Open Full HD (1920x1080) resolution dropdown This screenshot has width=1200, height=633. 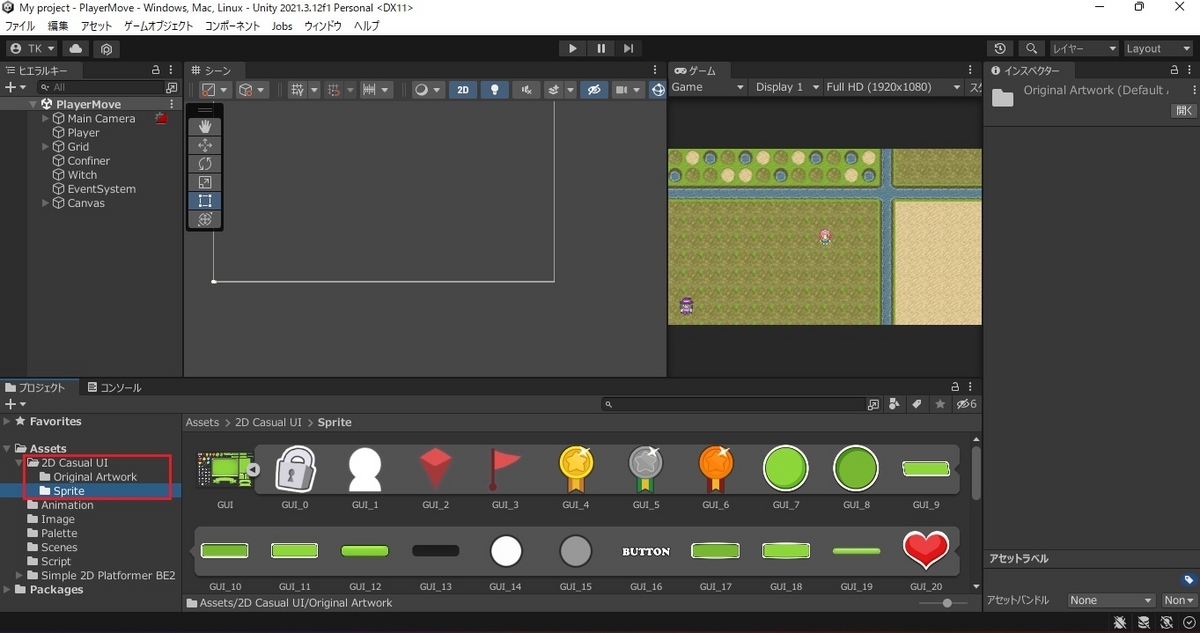(x=893, y=87)
